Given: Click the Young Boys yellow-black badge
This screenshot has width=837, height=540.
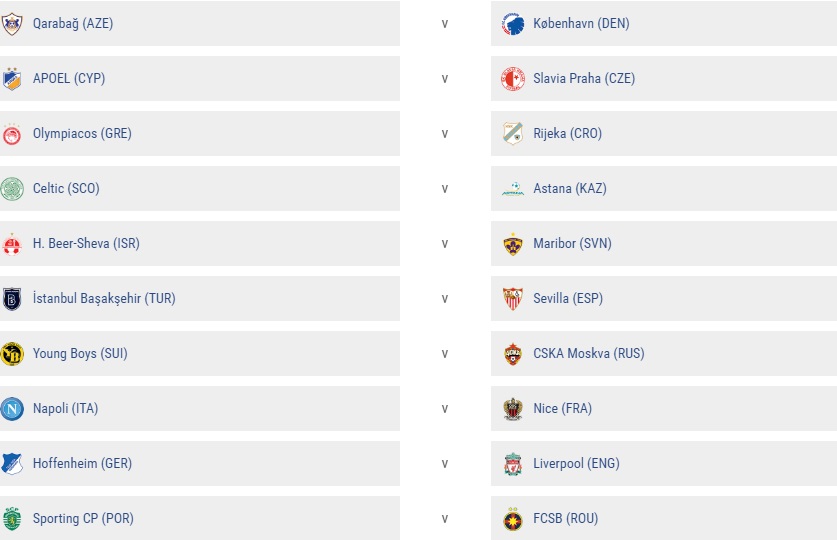Looking at the screenshot, I should pyautogui.click(x=12, y=353).
